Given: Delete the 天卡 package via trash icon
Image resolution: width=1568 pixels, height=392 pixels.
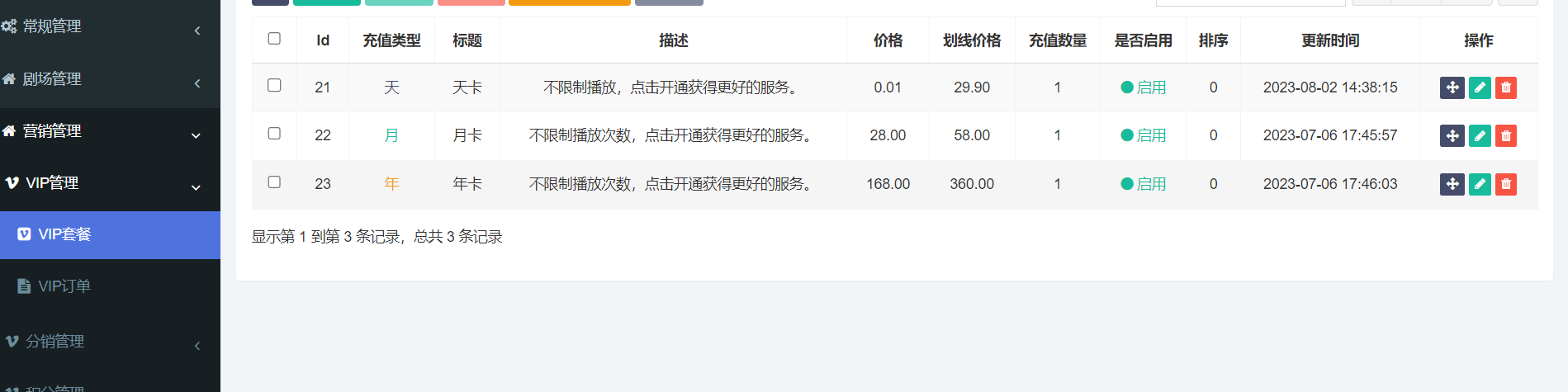Looking at the screenshot, I should pos(1506,87).
